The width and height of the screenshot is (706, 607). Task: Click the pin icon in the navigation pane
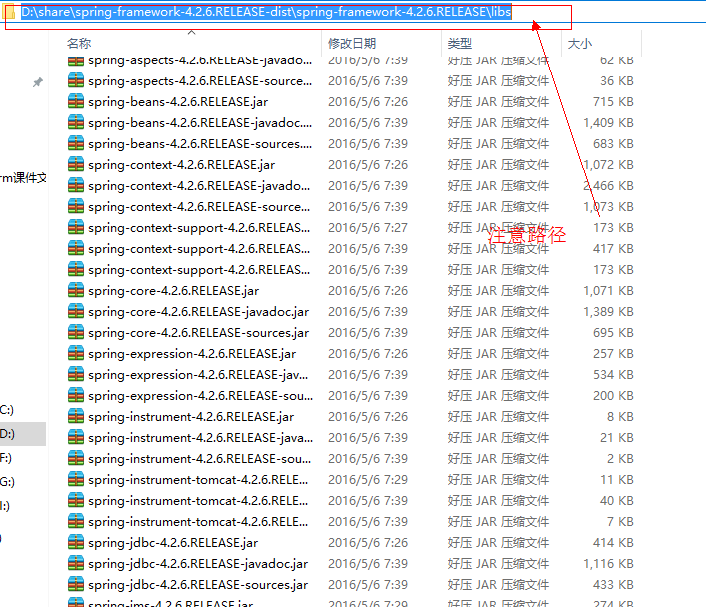click(38, 82)
